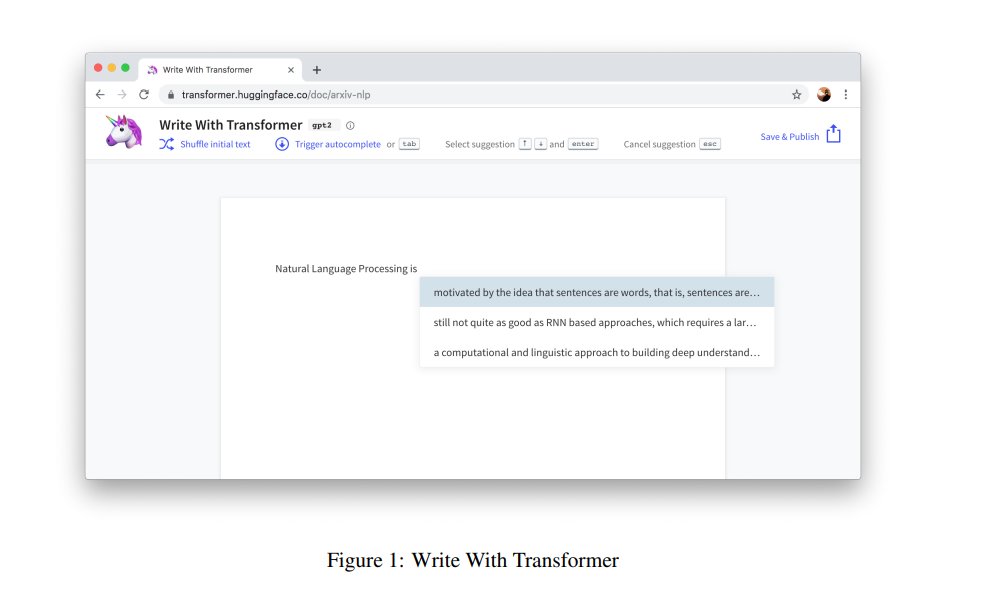984x609 pixels.
Task: Click the yellow minimize window button
Action: [112, 68]
